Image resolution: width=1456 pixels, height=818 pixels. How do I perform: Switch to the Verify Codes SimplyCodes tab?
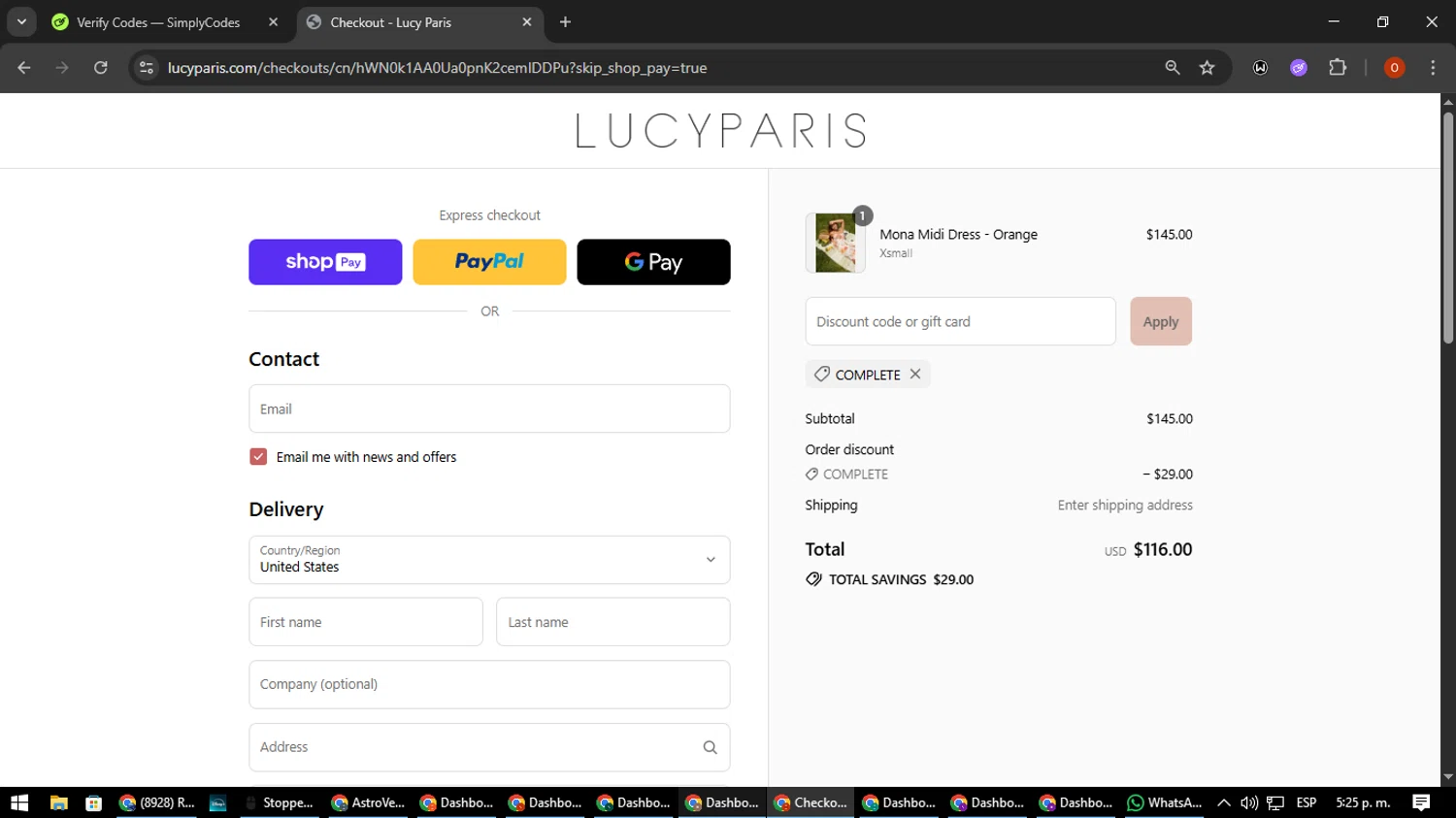click(x=158, y=22)
